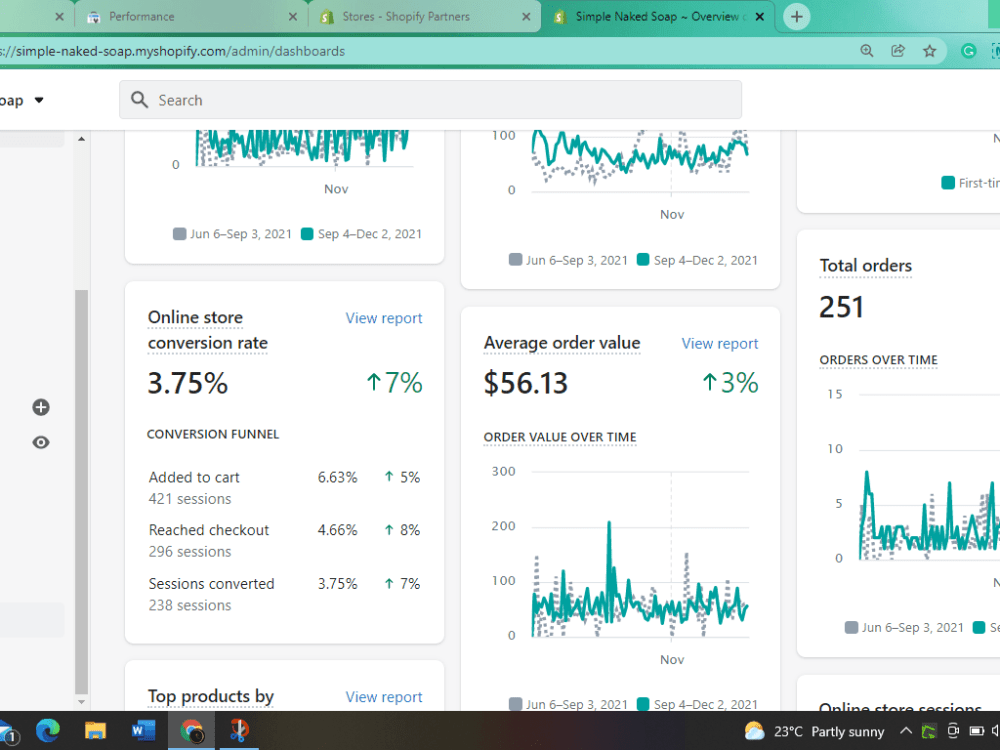Select the Simple Naked Soap Overview tab

click(x=657, y=17)
